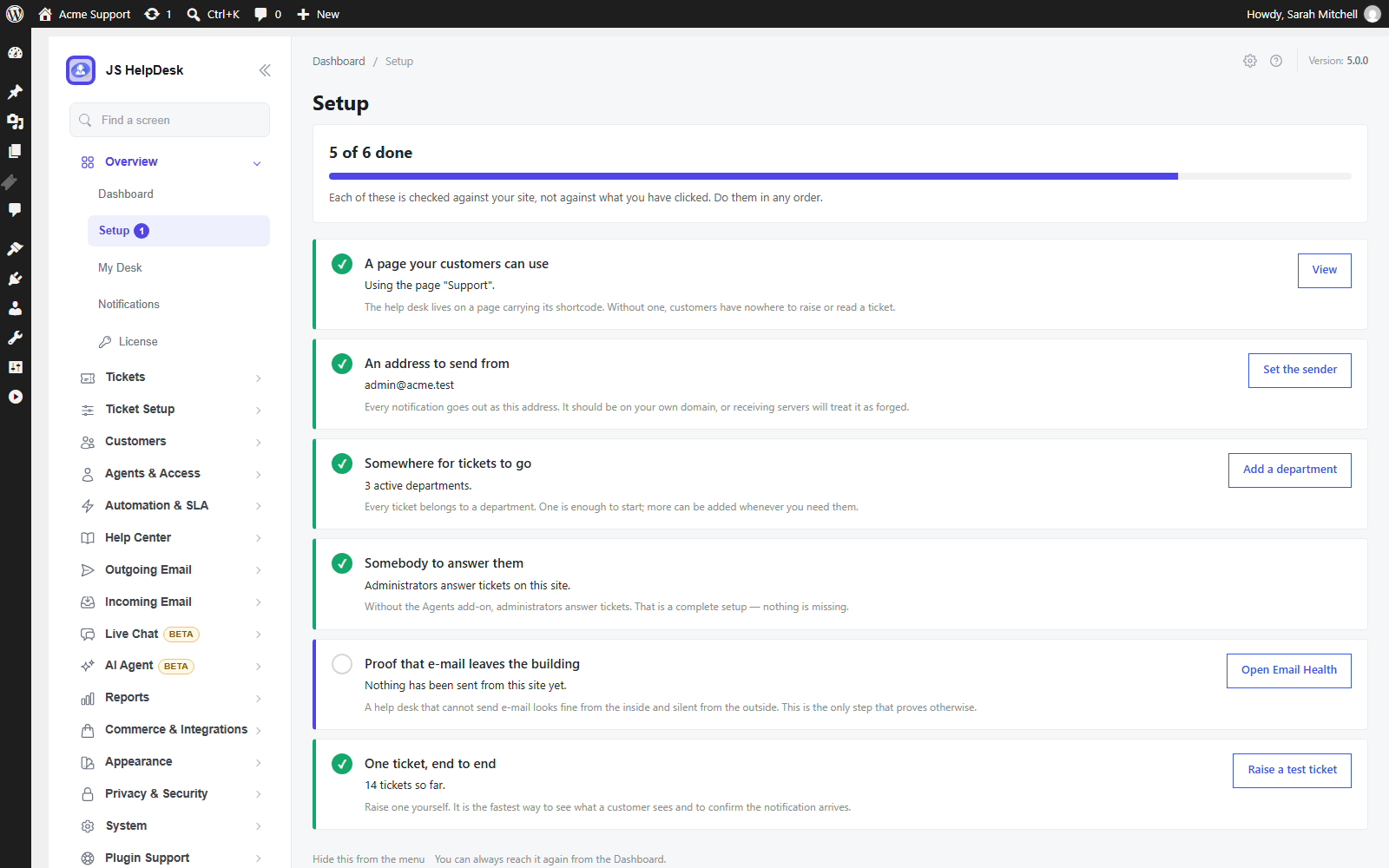Open Notifications menu item
Image resolution: width=1389 pixels, height=868 pixels.
[128, 305]
